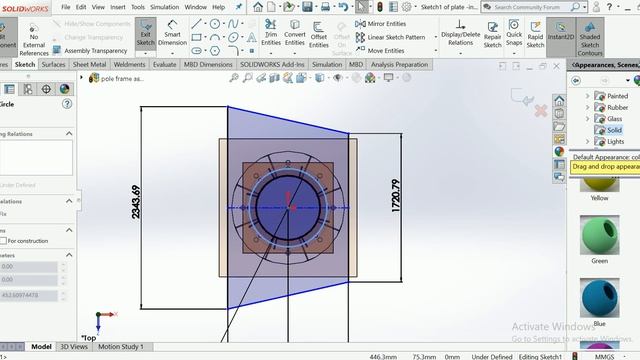Image resolution: width=640 pixels, height=360 pixels.
Task: Click the Print icon
Action: pyautogui.click(x=325, y=7)
